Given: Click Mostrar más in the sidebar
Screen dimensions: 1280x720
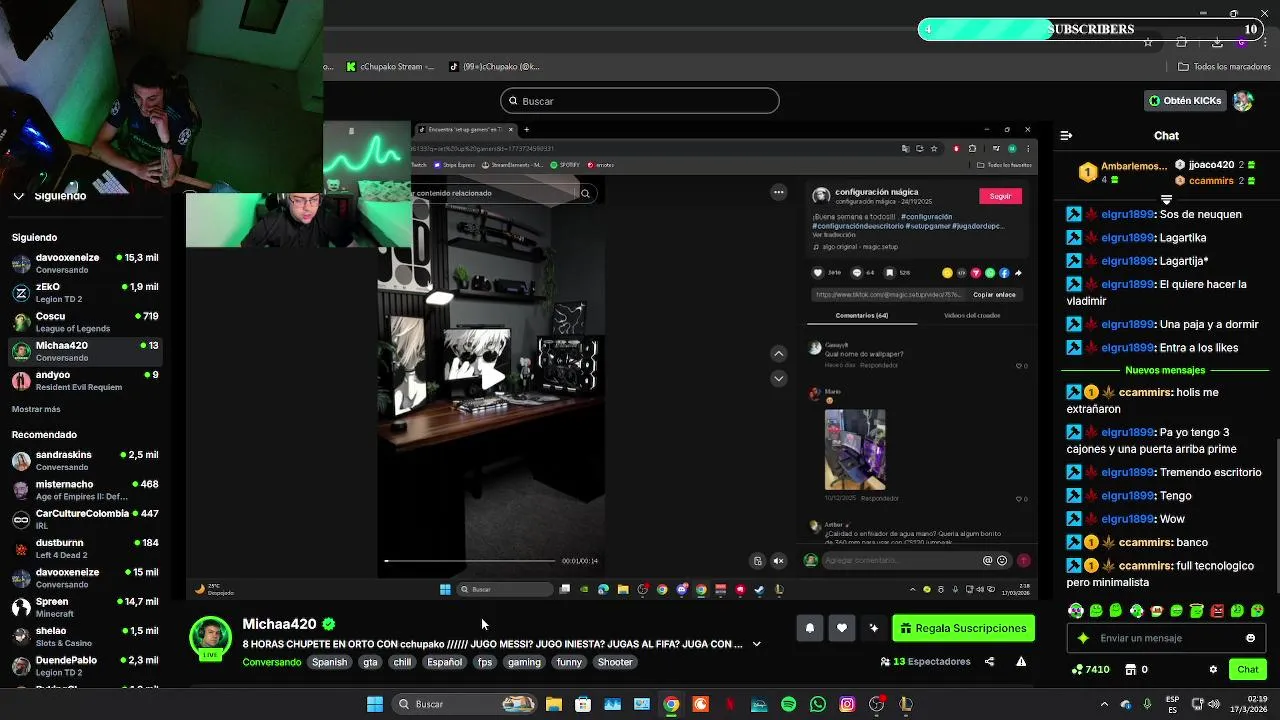Looking at the screenshot, I should click(x=36, y=409).
